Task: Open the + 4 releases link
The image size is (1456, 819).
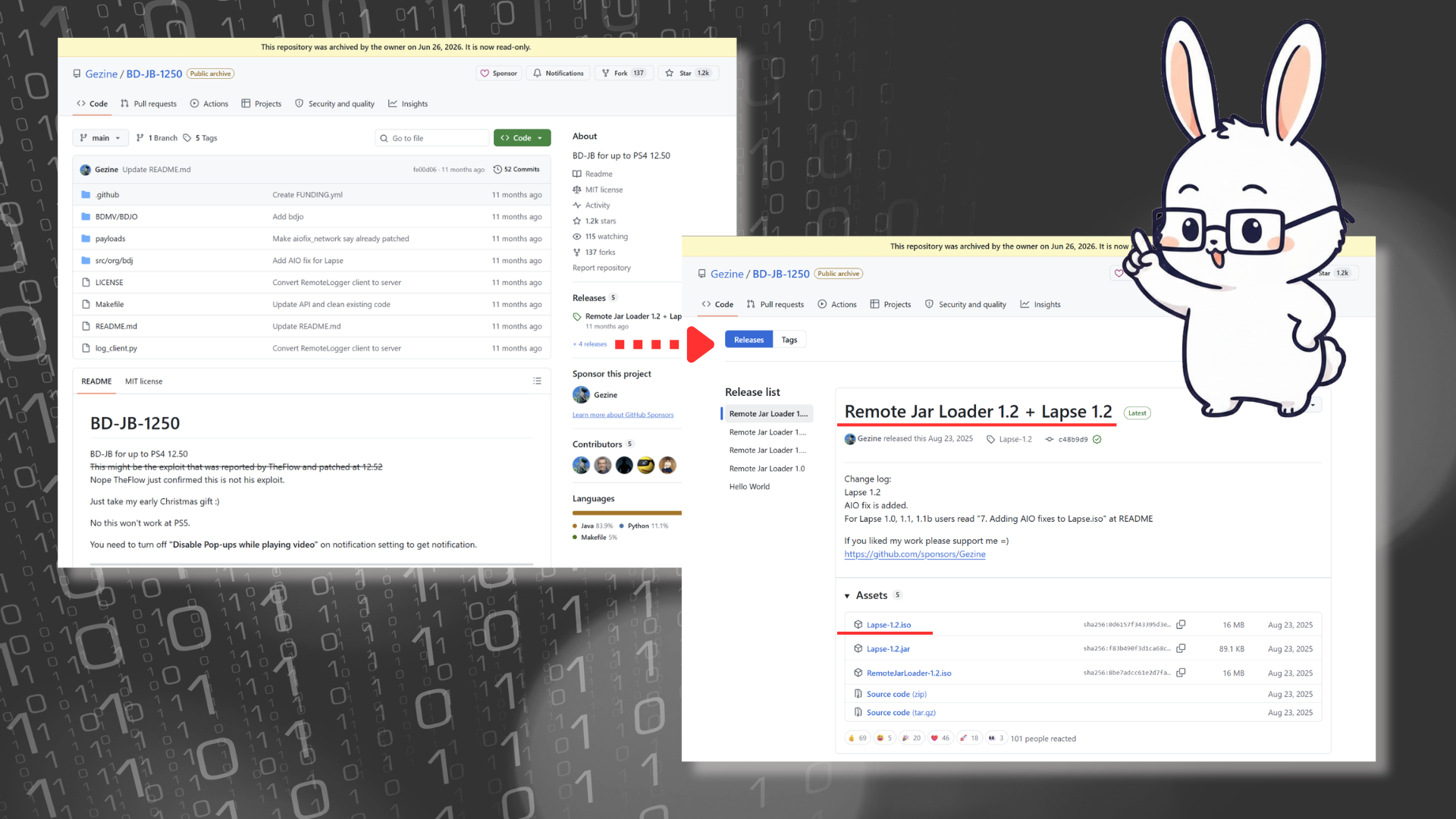Action: [x=590, y=344]
